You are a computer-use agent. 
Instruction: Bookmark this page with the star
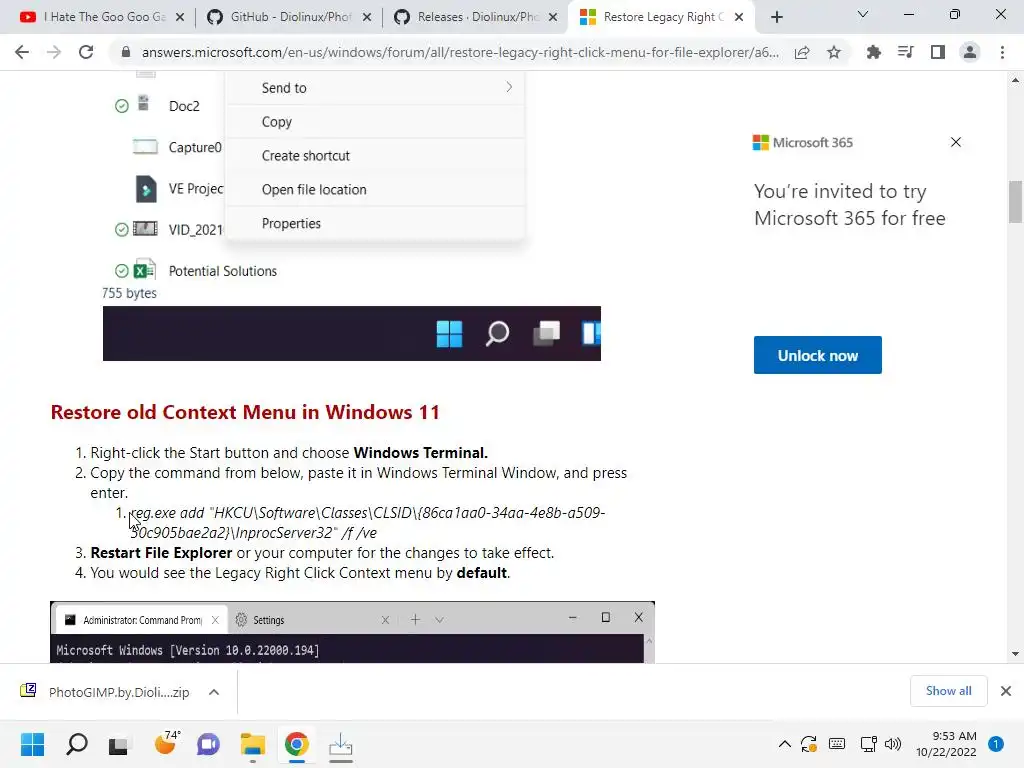point(834,52)
